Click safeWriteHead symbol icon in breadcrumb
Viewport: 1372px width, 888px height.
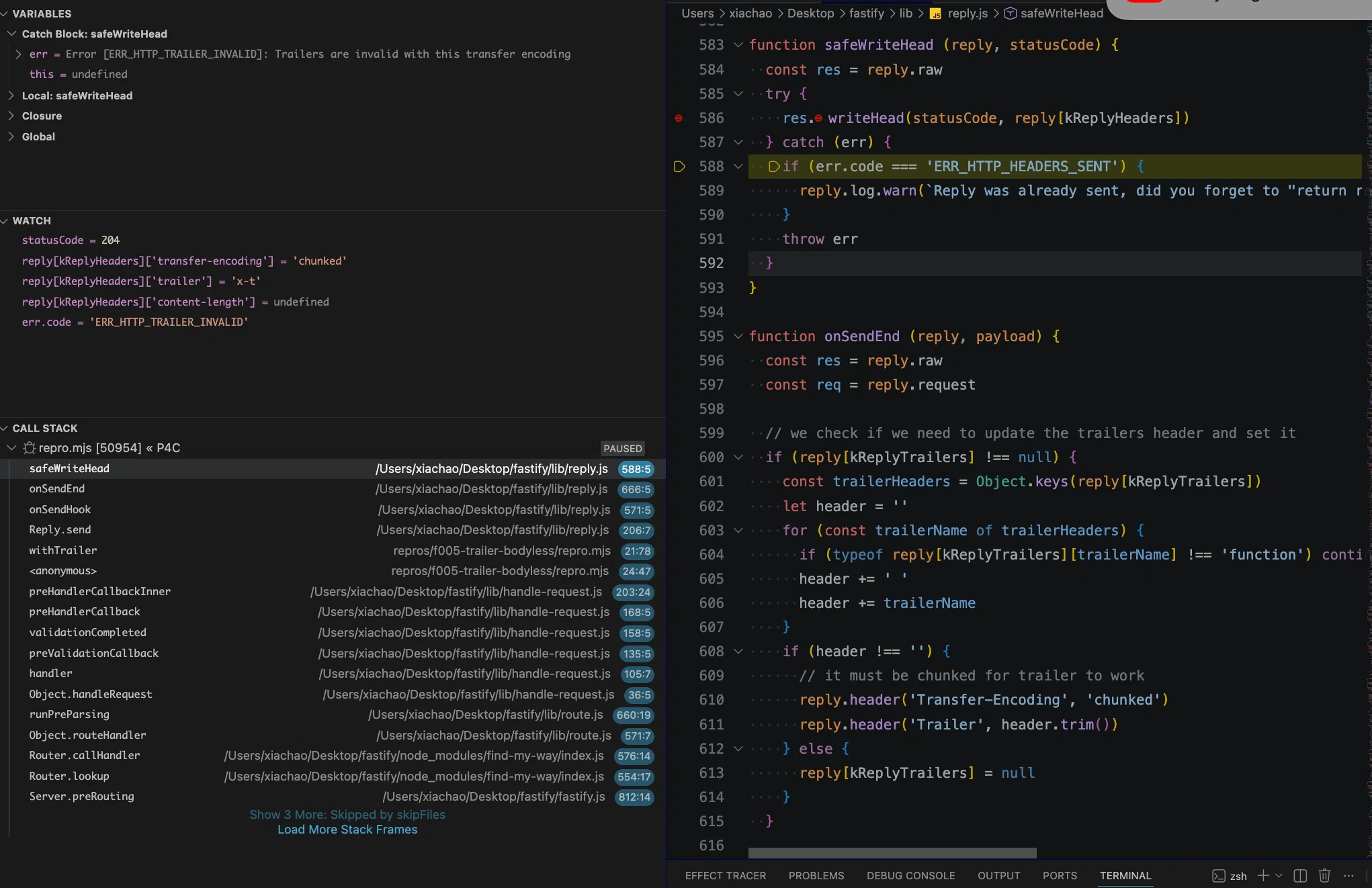[x=1010, y=13]
